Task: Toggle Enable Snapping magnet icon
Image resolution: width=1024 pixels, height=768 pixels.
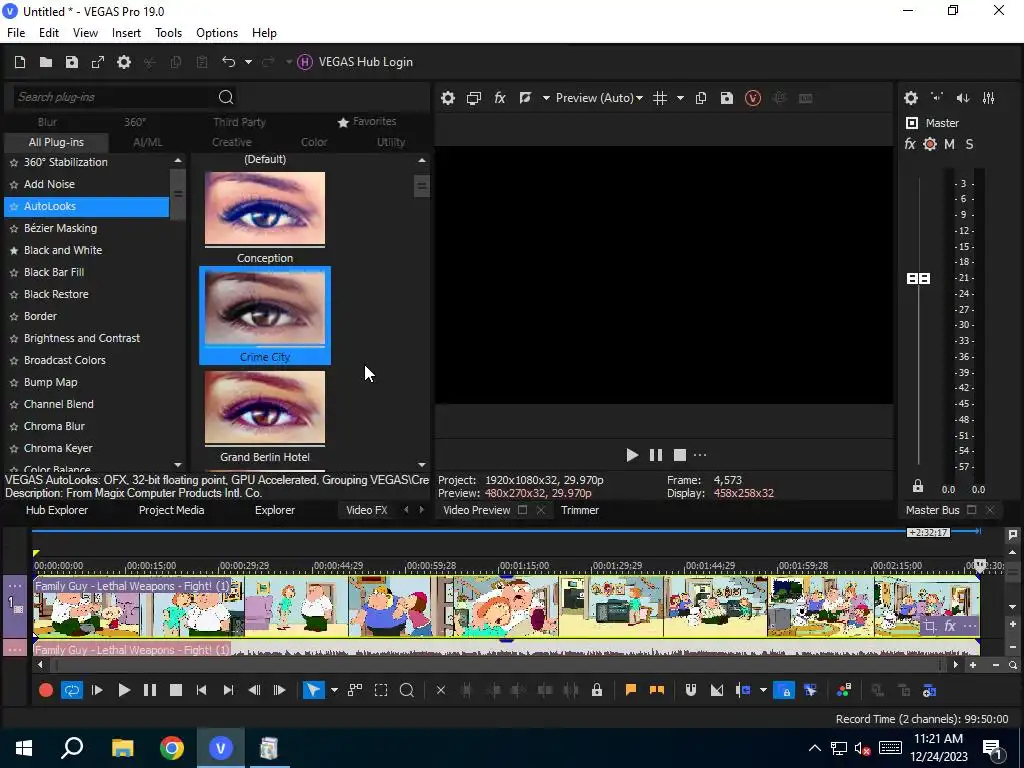Action: point(691,690)
